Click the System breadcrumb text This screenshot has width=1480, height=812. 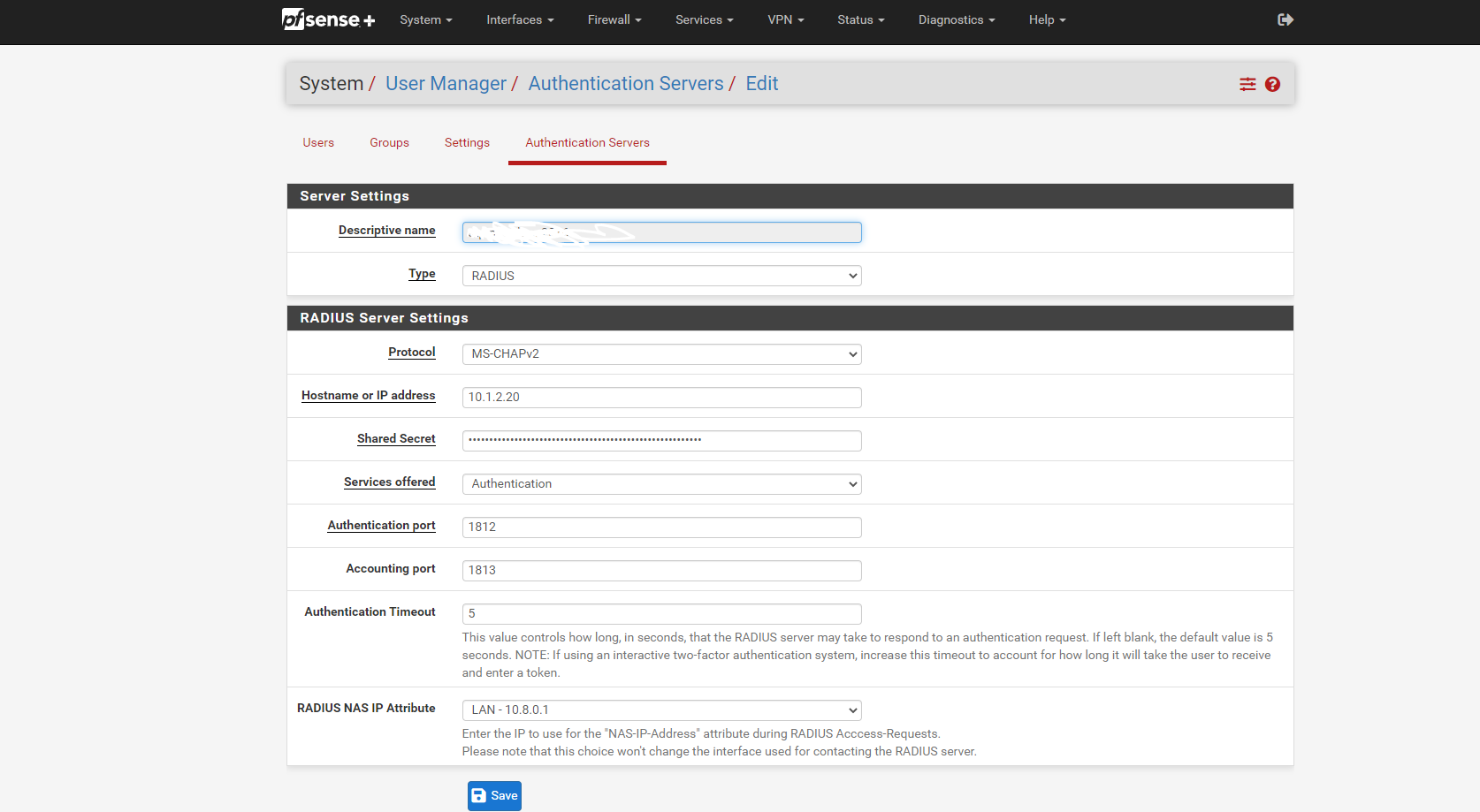tap(331, 84)
